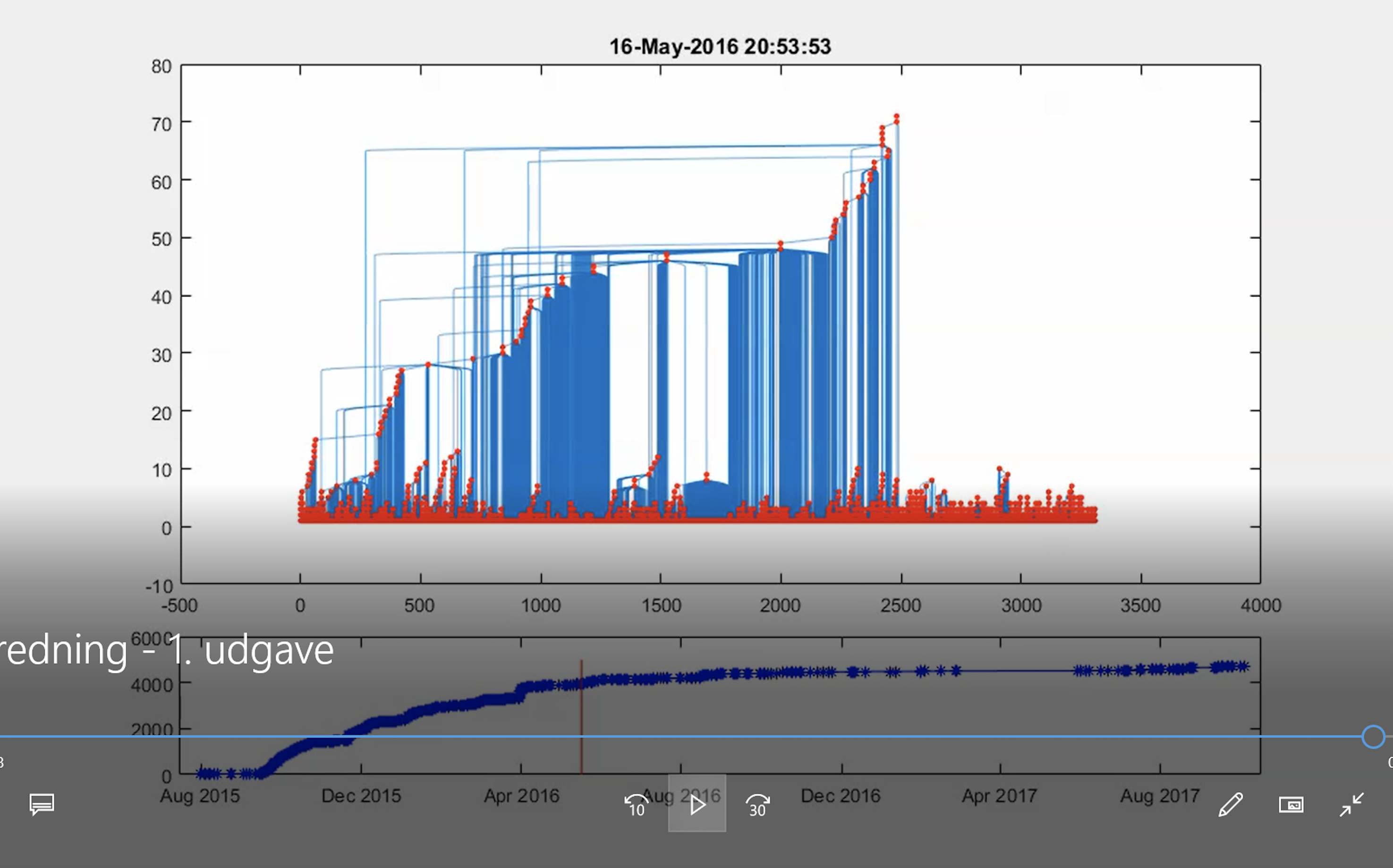Click the 'Apr 2017' date axis label
Viewport: 1393px width, 868px height.
pos(999,796)
